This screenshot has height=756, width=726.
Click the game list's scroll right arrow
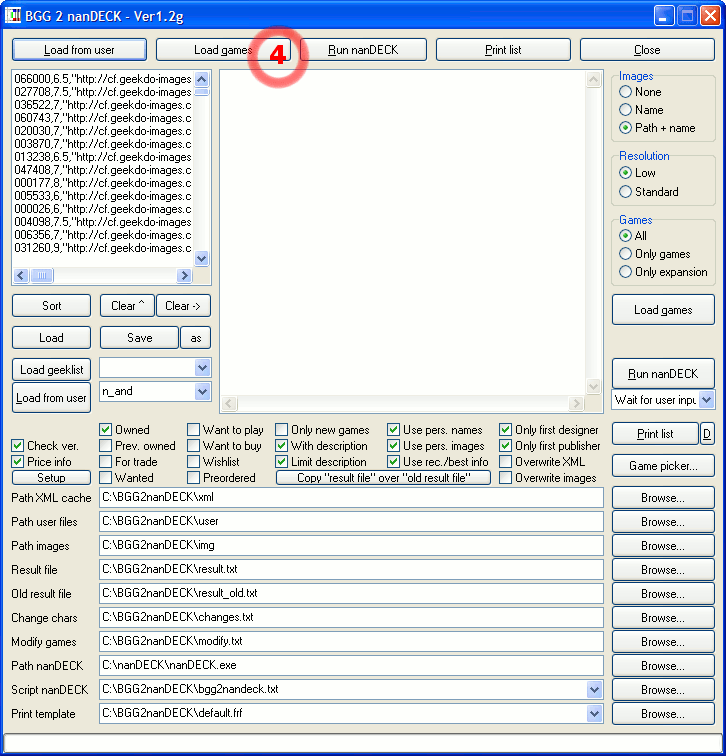coord(184,275)
